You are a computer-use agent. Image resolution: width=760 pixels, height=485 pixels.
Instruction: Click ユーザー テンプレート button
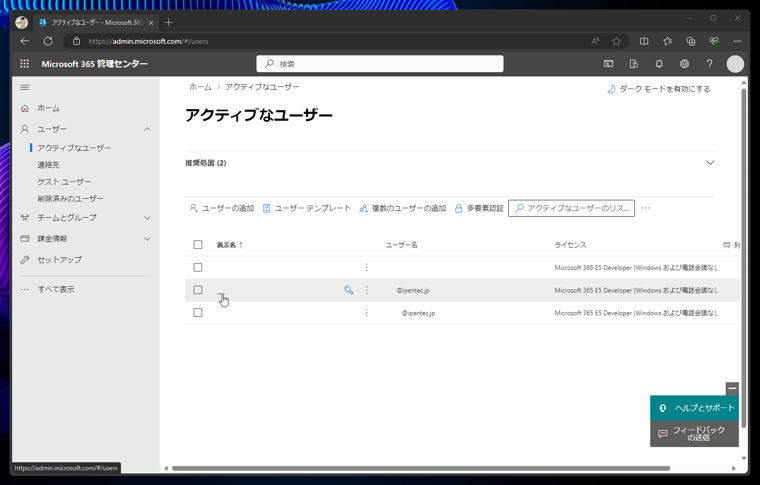point(307,208)
